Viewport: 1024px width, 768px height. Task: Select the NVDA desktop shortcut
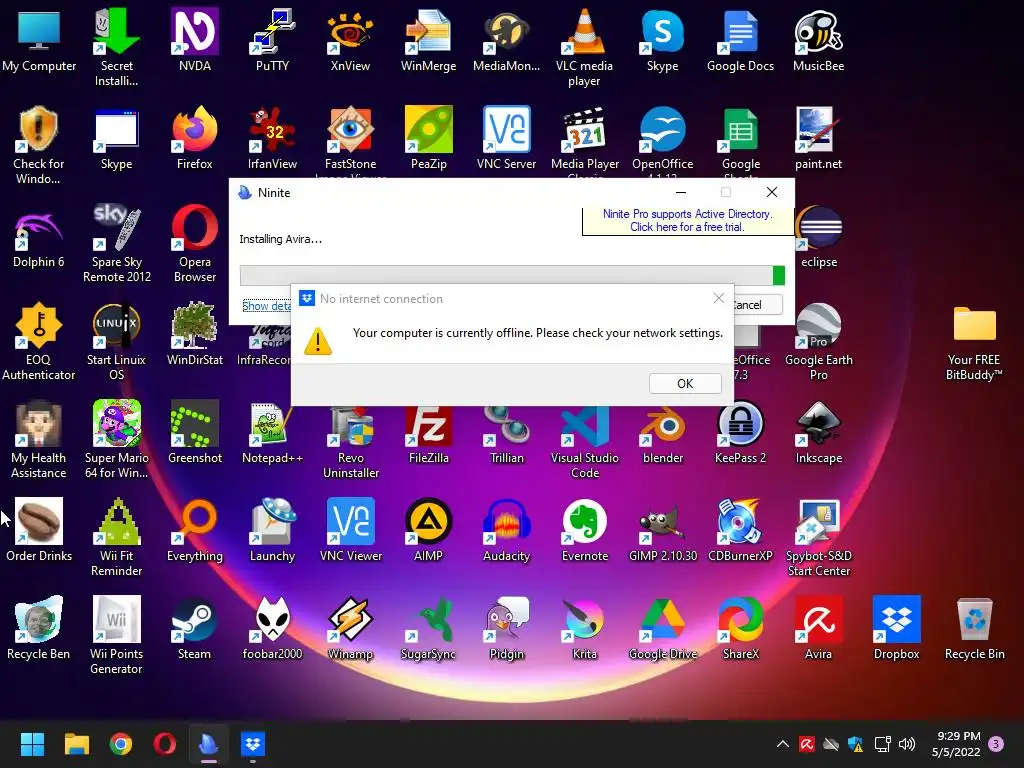(x=195, y=41)
